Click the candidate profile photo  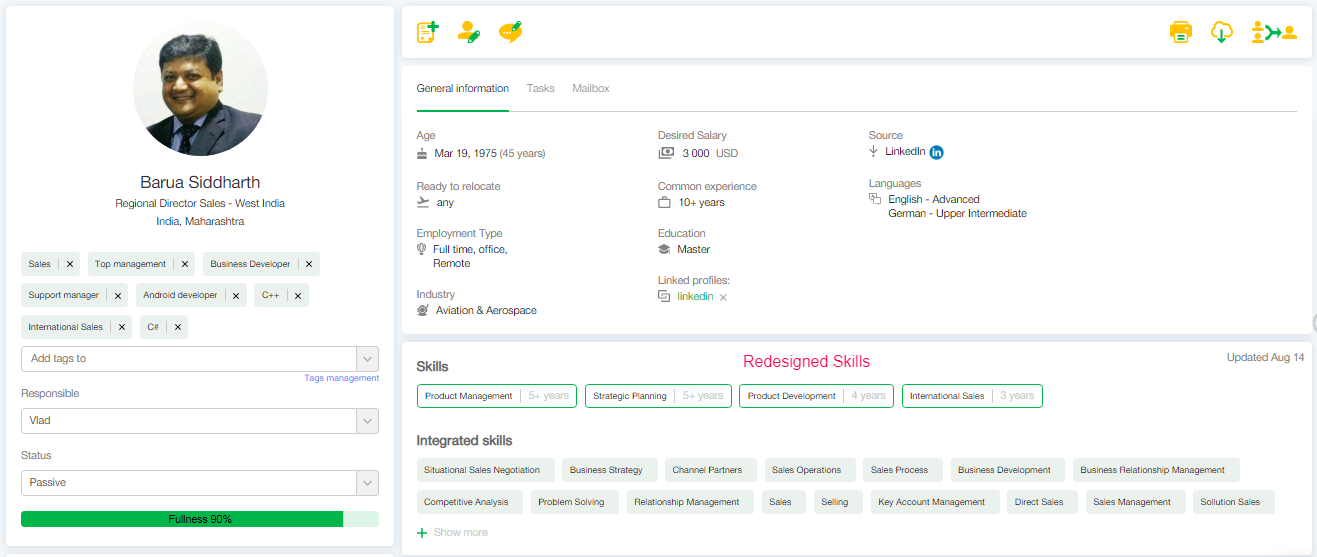pos(200,89)
